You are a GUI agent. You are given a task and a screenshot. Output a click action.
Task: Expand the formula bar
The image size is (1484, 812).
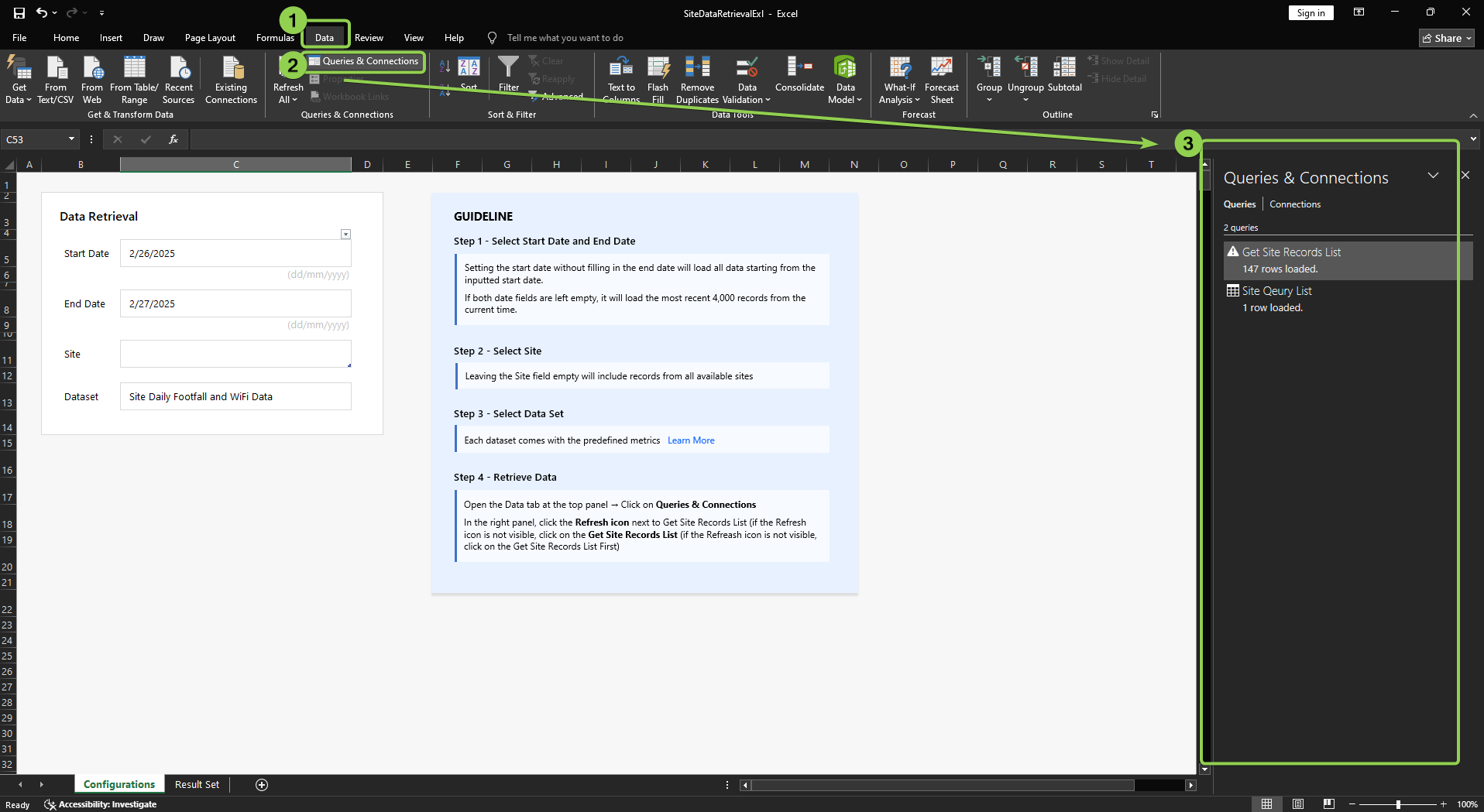click(1473, 139)
